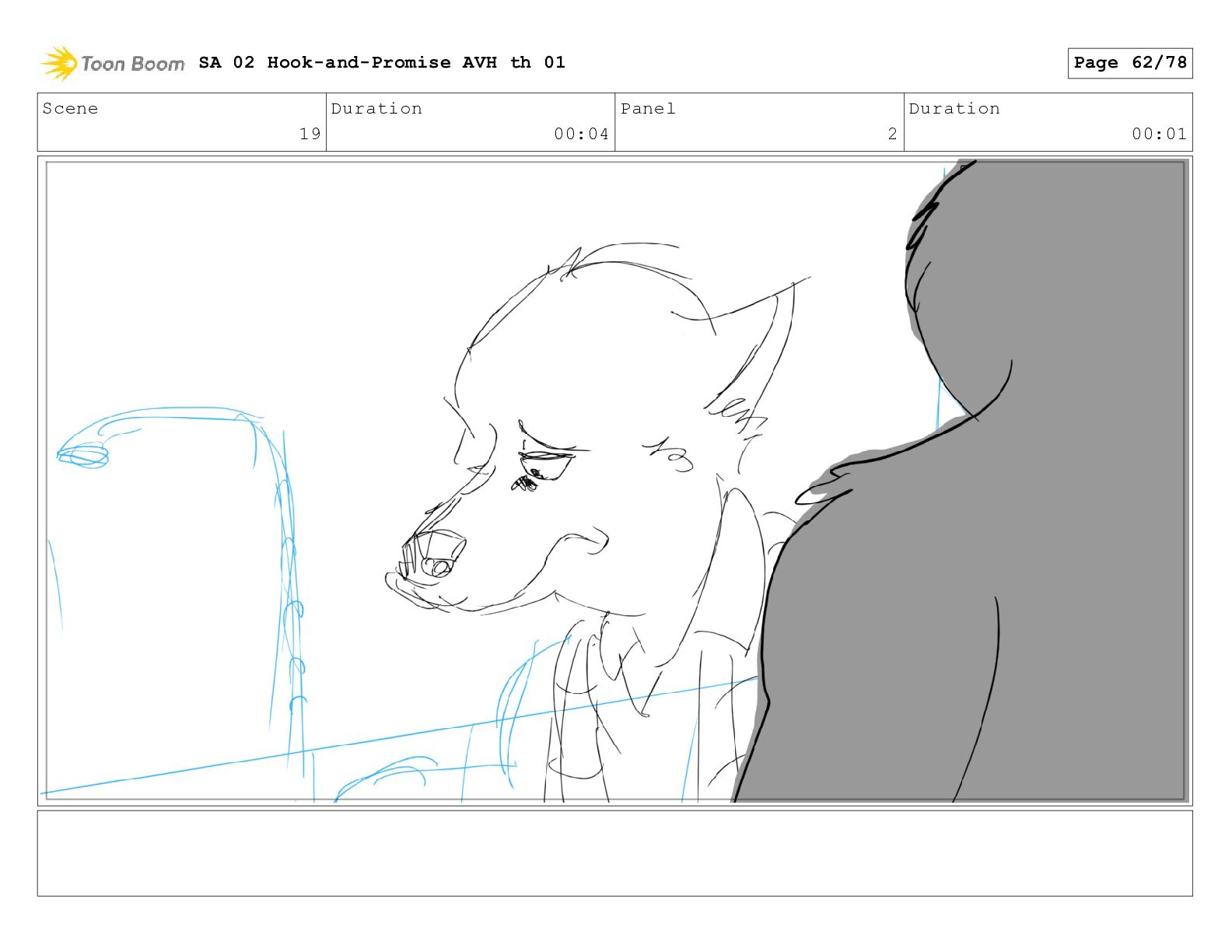Image resolution: width=1232 pixels, height=952 pixels.
Task: Select the title text "SA 02 Hook-and-Promise AVH th 01"
Action: pyautogui.click(x=382, y=62)
